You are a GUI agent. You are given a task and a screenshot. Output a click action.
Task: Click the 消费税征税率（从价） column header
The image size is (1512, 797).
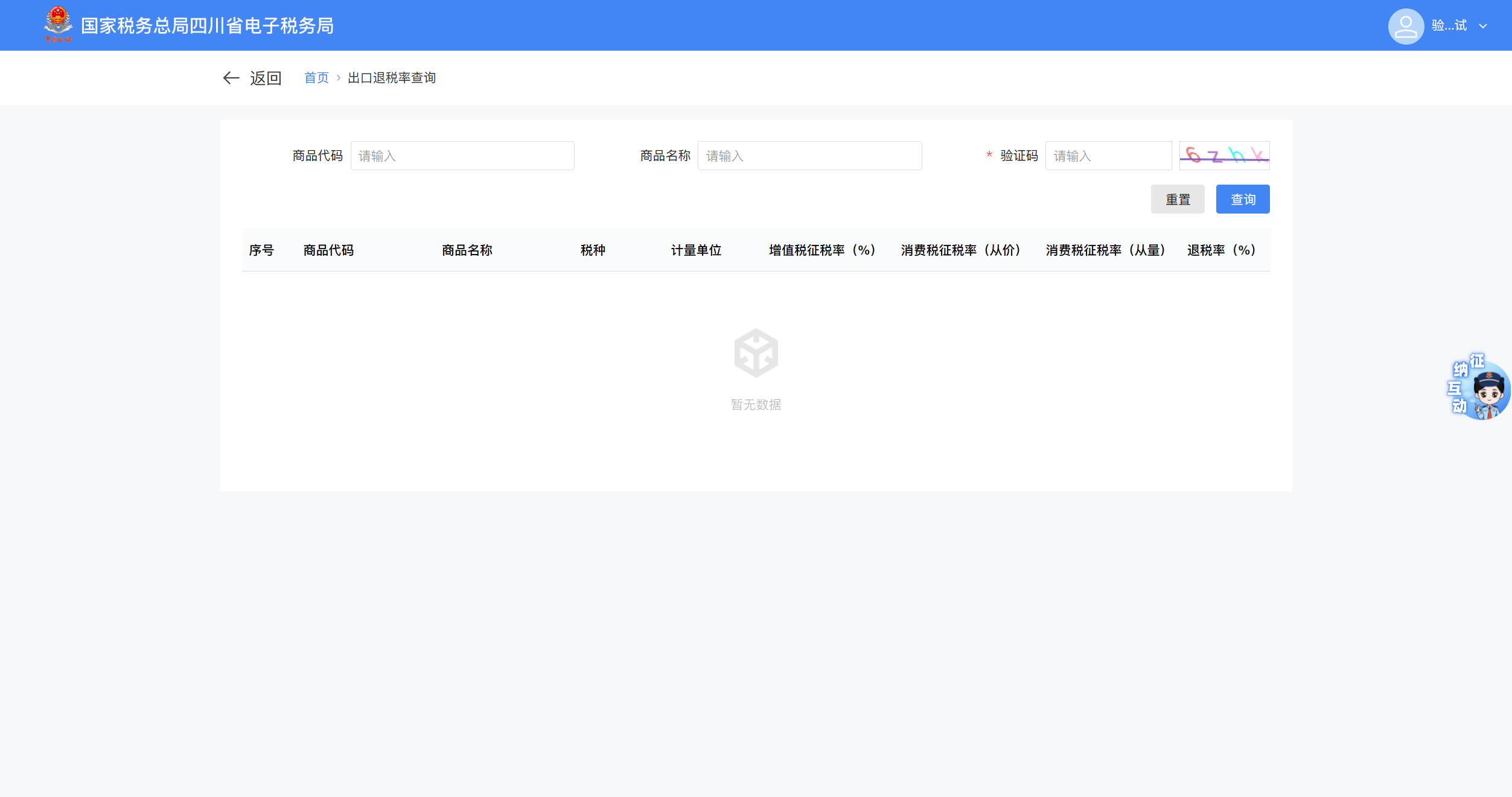point(961,250)
